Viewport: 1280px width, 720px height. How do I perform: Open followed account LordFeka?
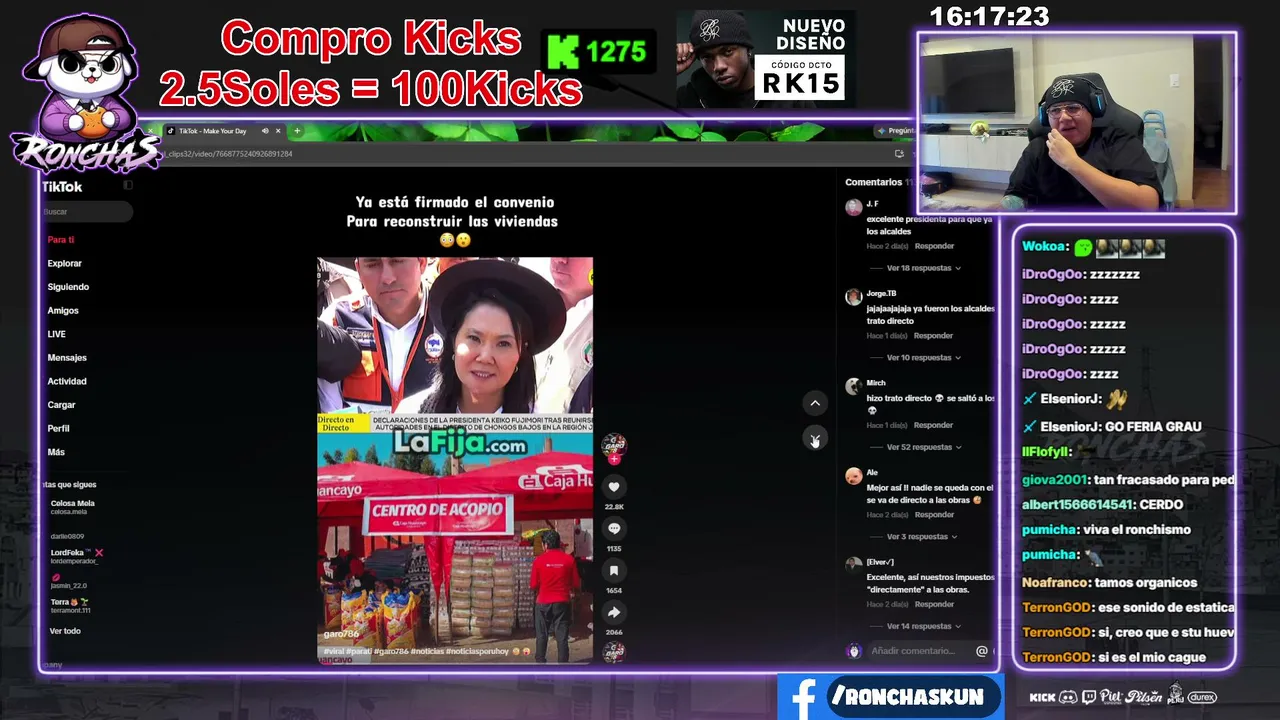(75, 556)
